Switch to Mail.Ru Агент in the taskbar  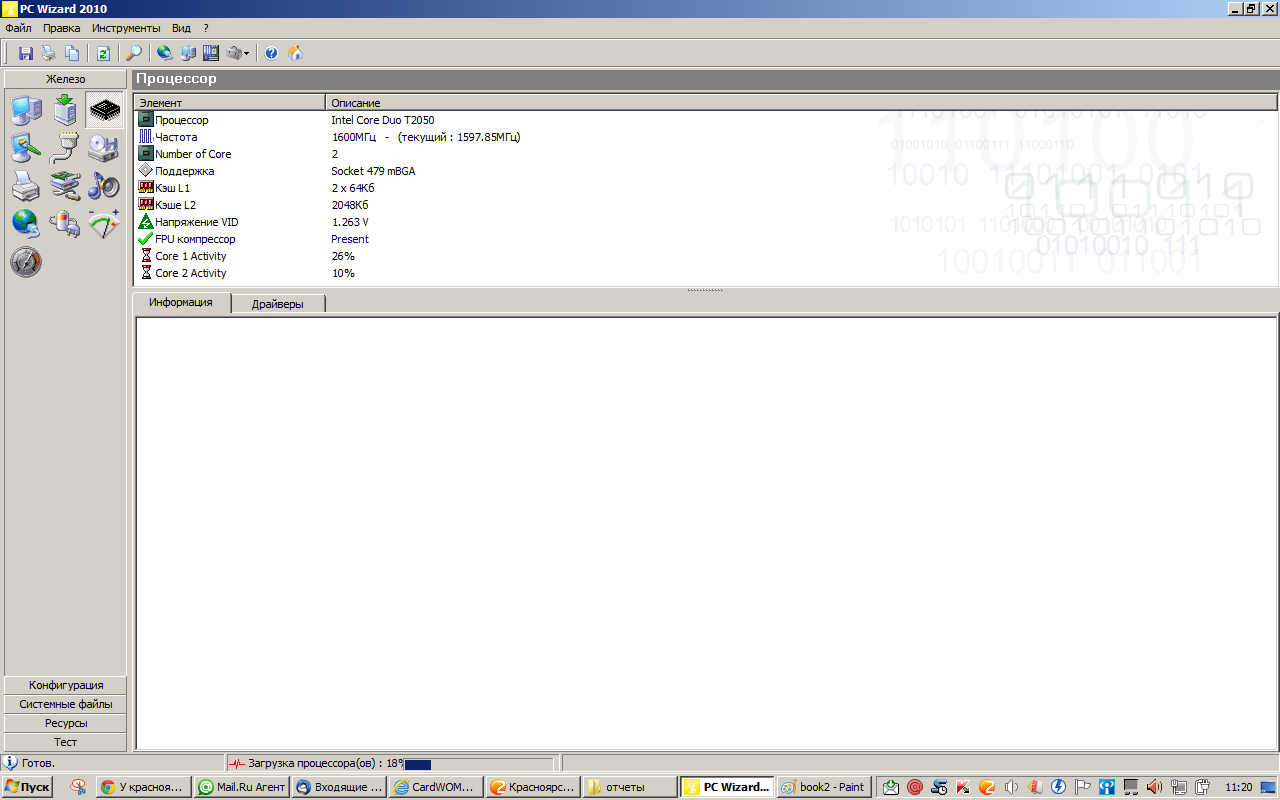tap(241, 787)
